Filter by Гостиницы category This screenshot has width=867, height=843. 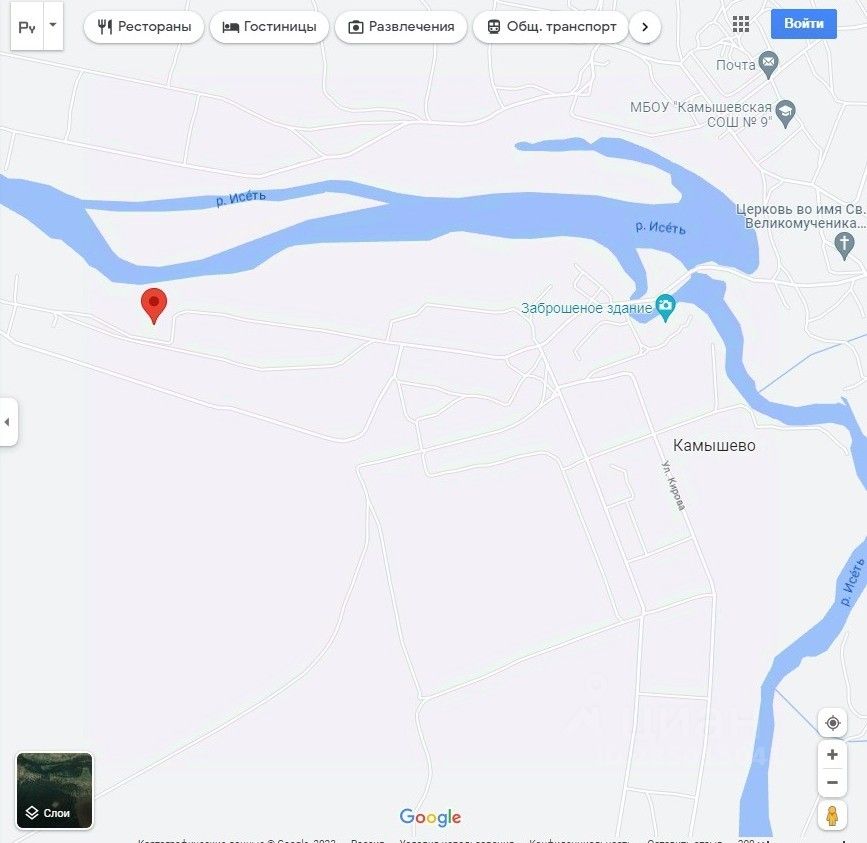(x=269, y=27)
